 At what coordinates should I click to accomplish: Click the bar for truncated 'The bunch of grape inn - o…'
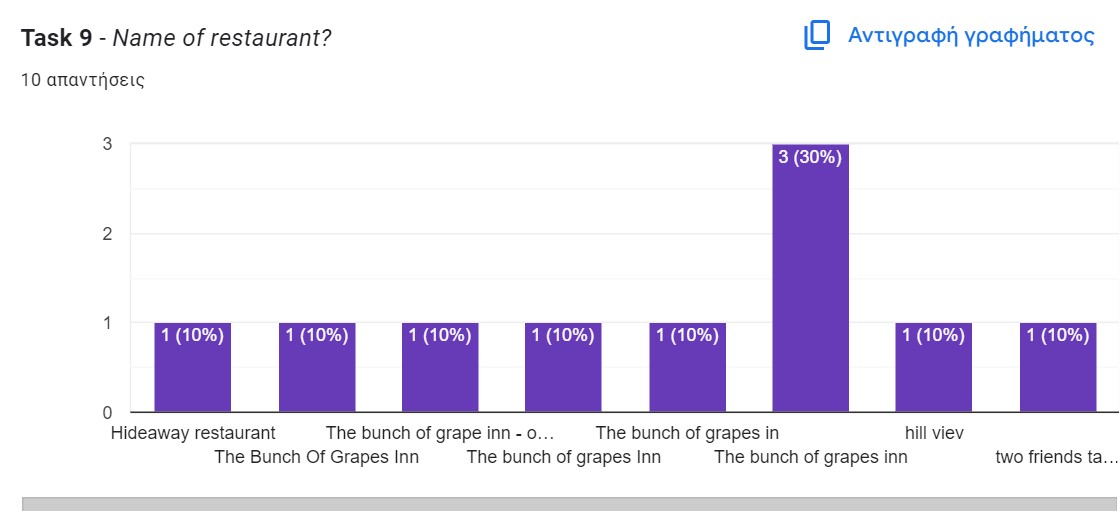point(440,368)
